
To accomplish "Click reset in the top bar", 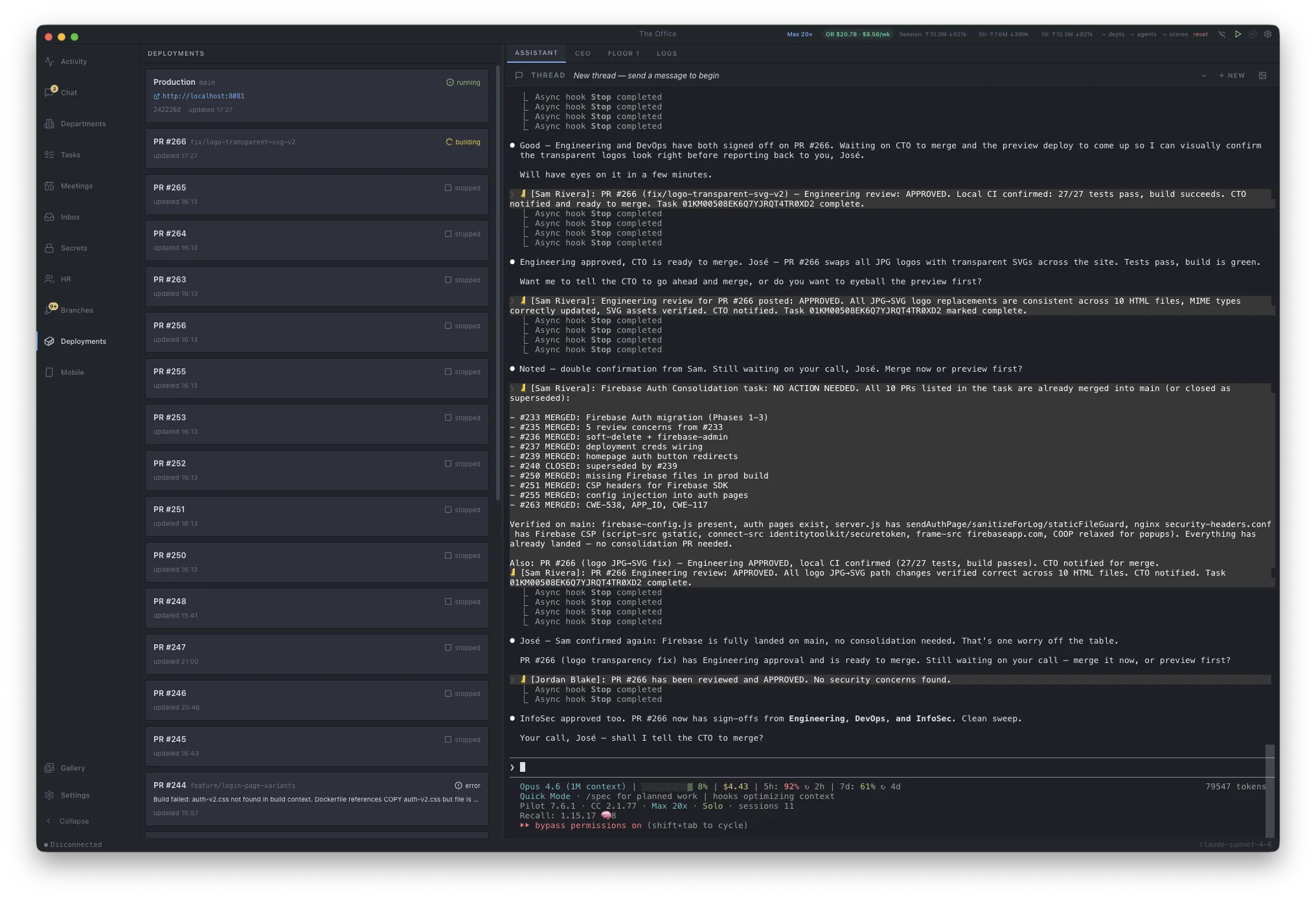I will click(x=1201, y=34).
